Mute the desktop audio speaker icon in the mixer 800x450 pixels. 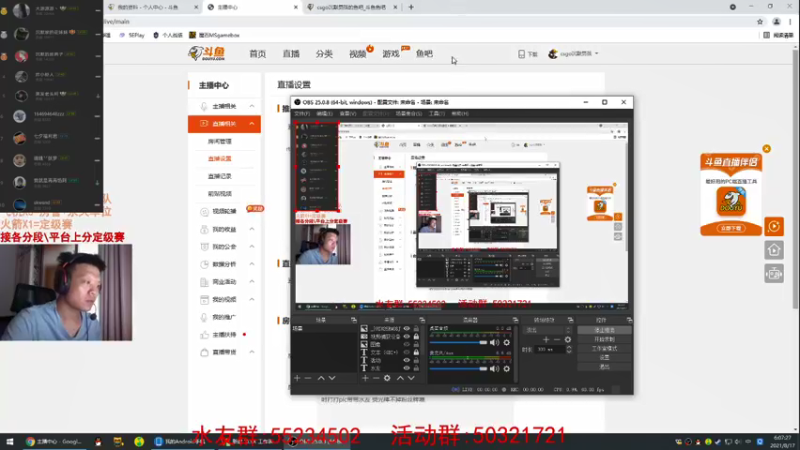pos(494,342)
